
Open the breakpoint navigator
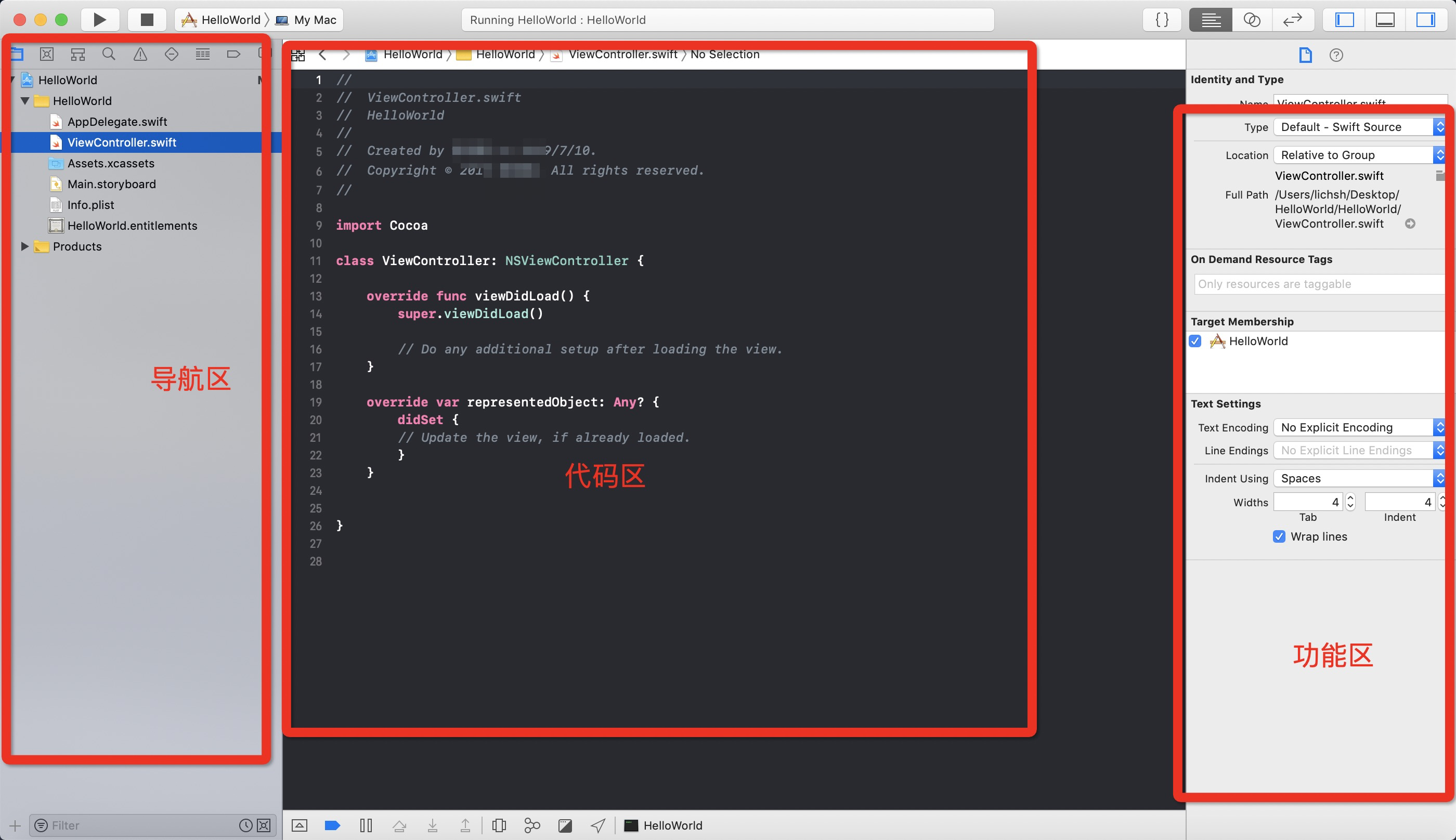click(x=233, y=54)
